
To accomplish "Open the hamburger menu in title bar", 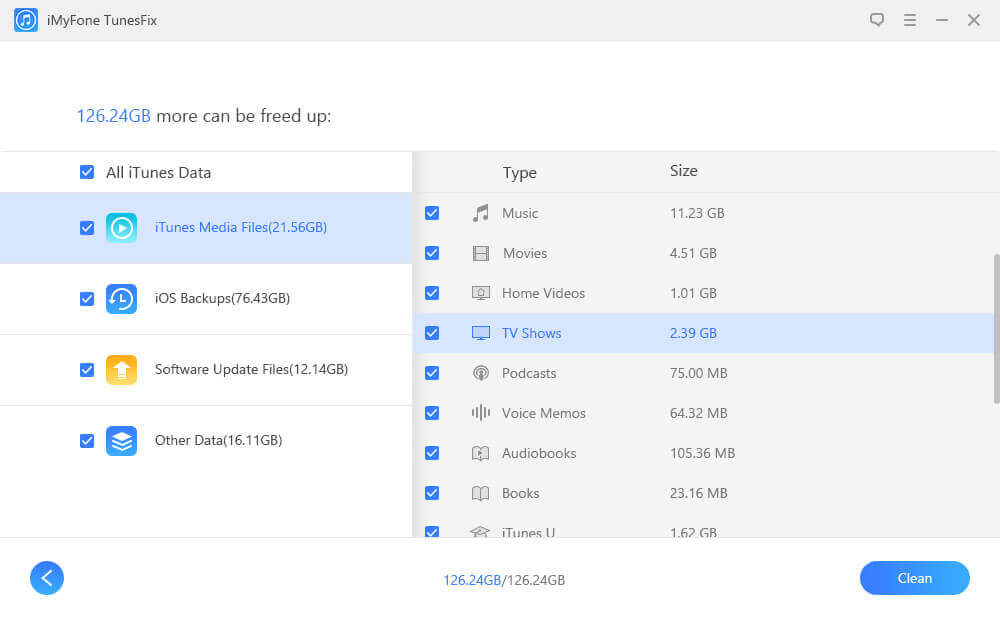I will [909, 20].
